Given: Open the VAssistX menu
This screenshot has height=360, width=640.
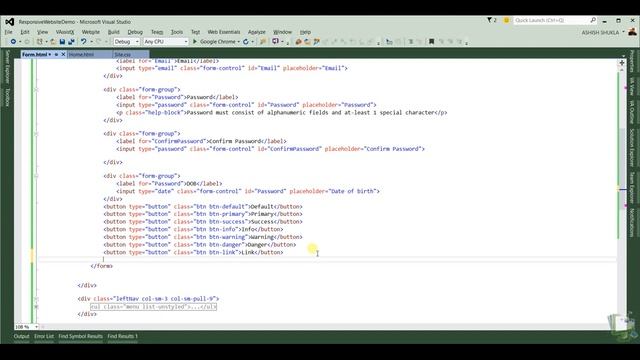Looking at the screenshot, I should [x=65, y=32].
